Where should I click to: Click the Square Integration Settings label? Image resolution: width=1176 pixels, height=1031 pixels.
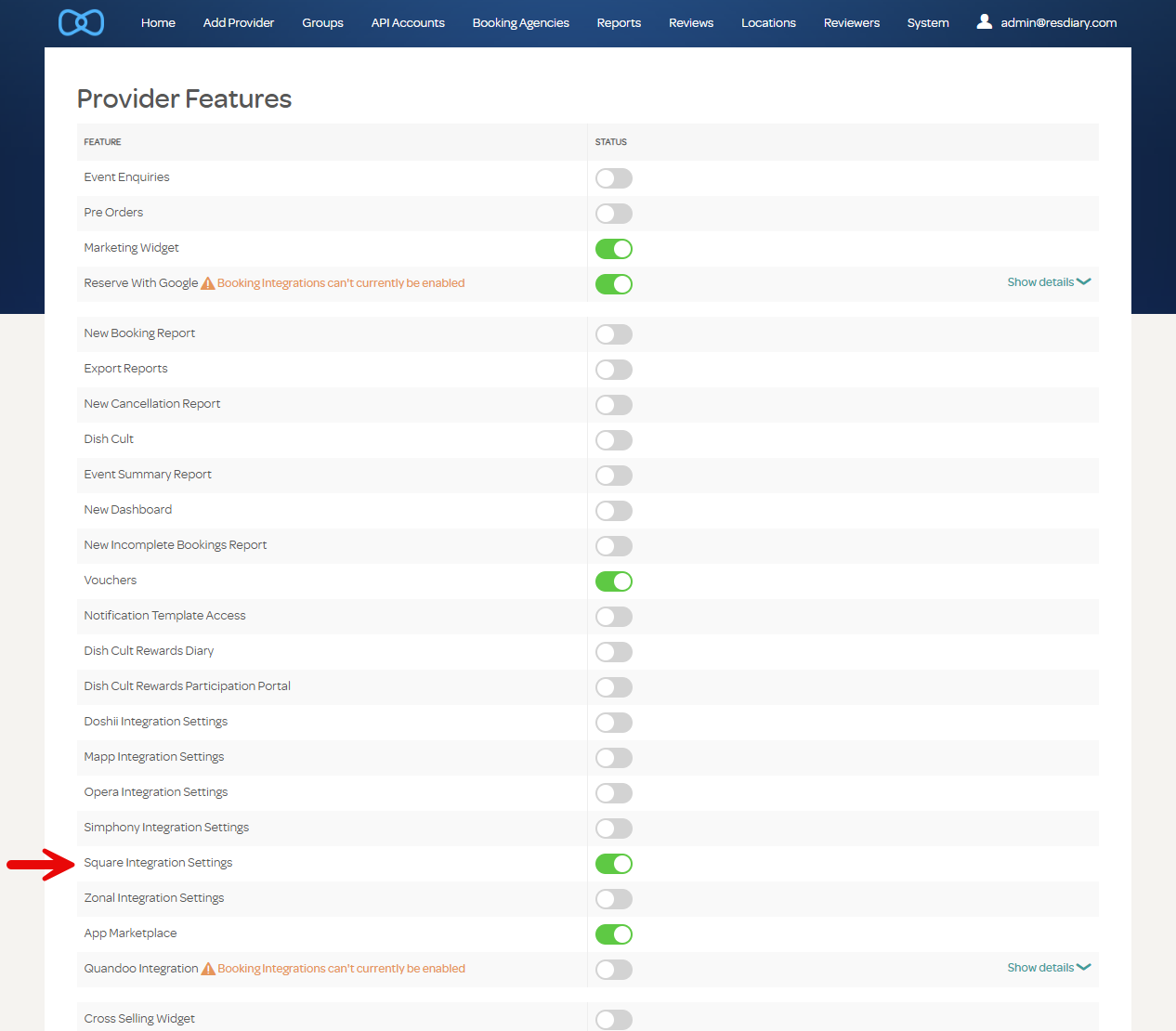point(158,863)
